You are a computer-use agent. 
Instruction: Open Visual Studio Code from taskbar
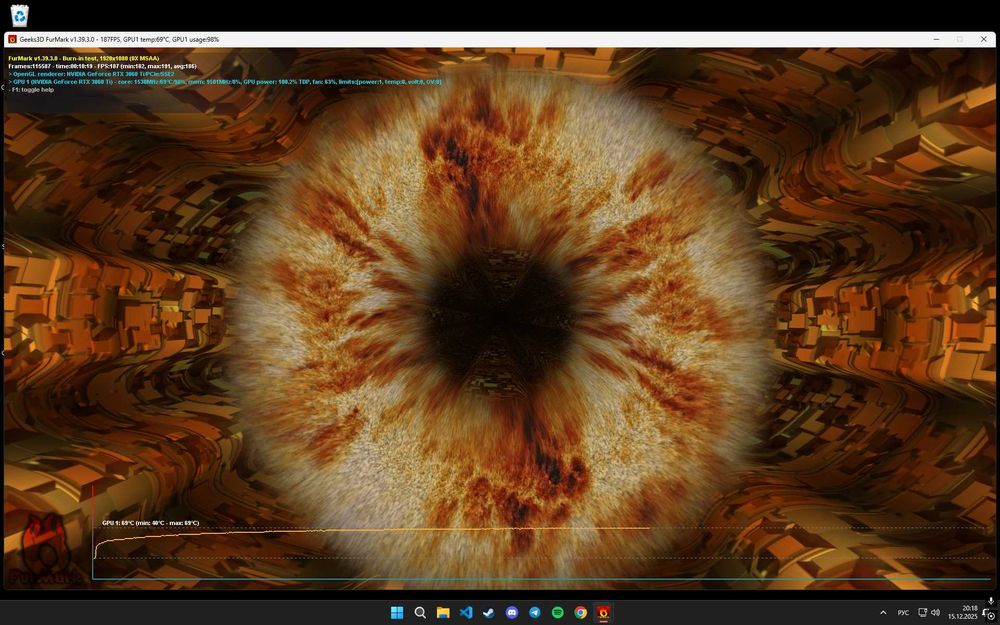pyautogui.click(x=466, y=613)
